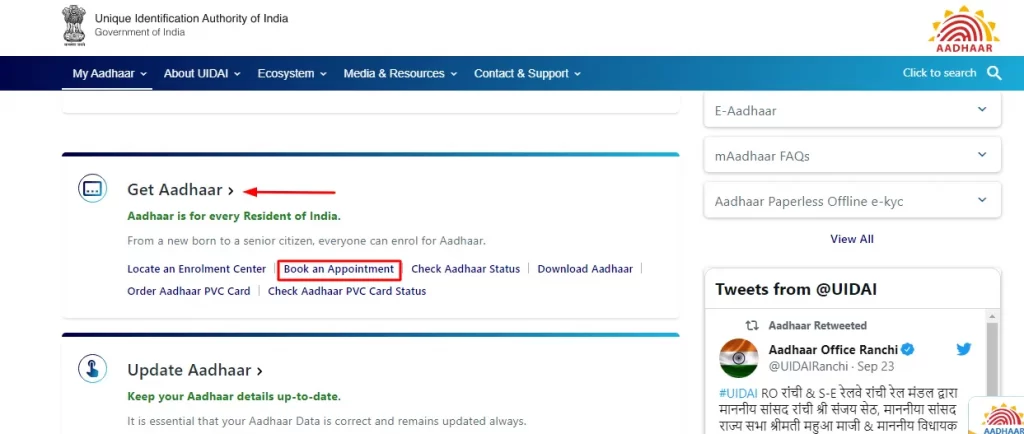
Task: Click the Twitter bird icon in tweet
Action: click(x=964, y=349)
